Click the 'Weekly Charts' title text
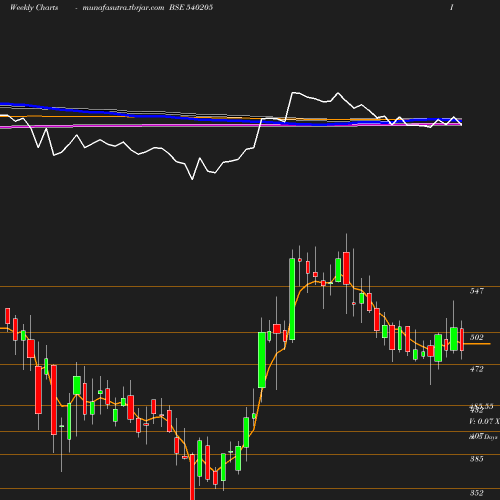The width and height of the screenshot is (500, 500). tap(34, 7)
